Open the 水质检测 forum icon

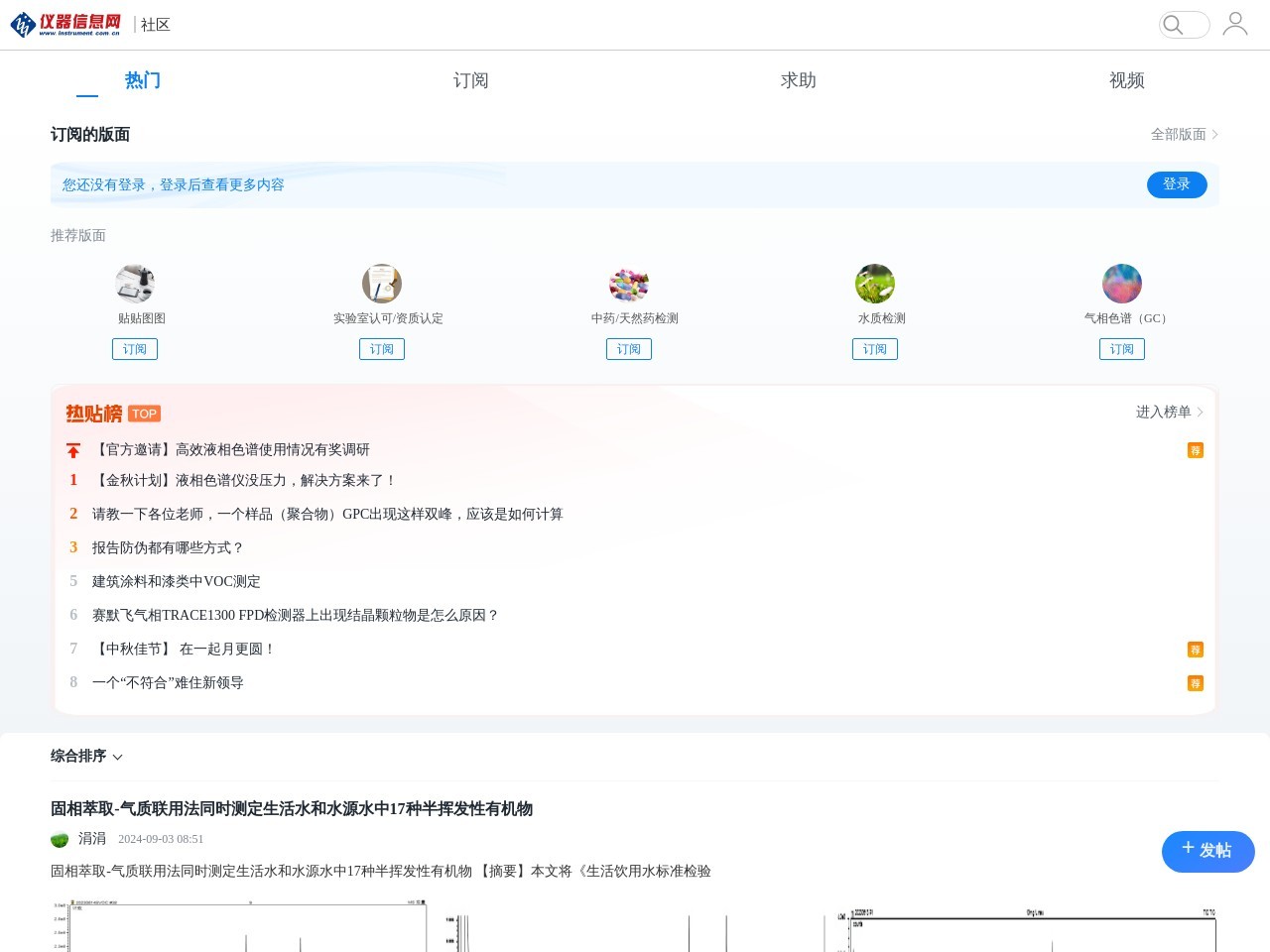[875, 284]
